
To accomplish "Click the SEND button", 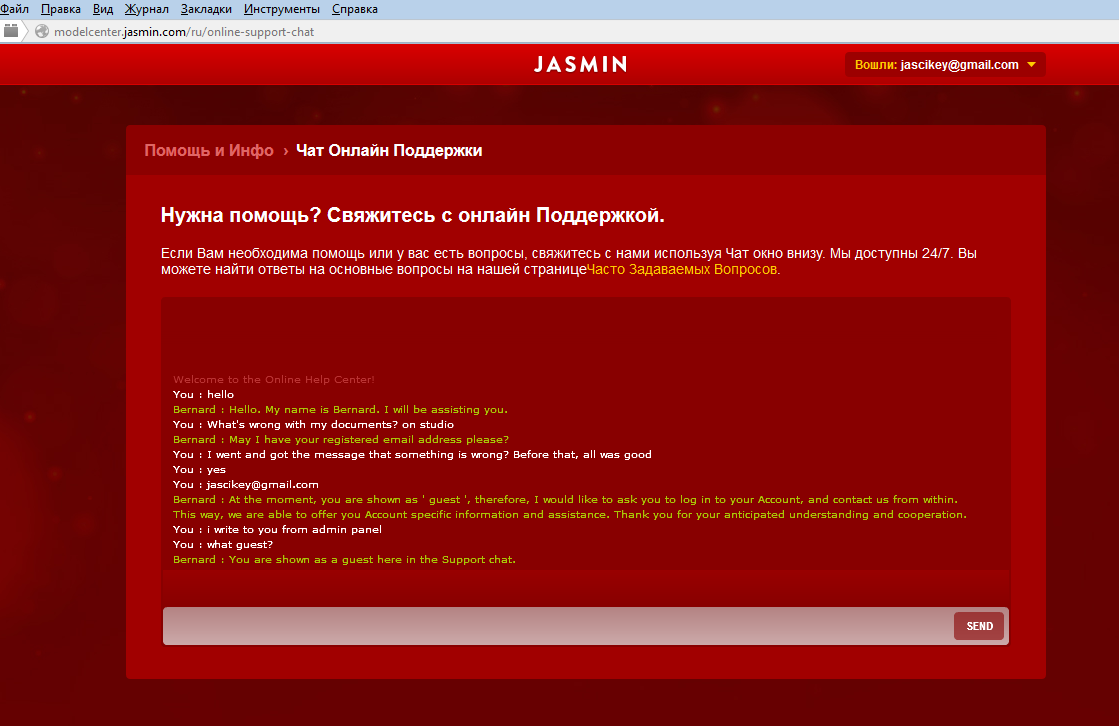I will click(x=979, y=626).
